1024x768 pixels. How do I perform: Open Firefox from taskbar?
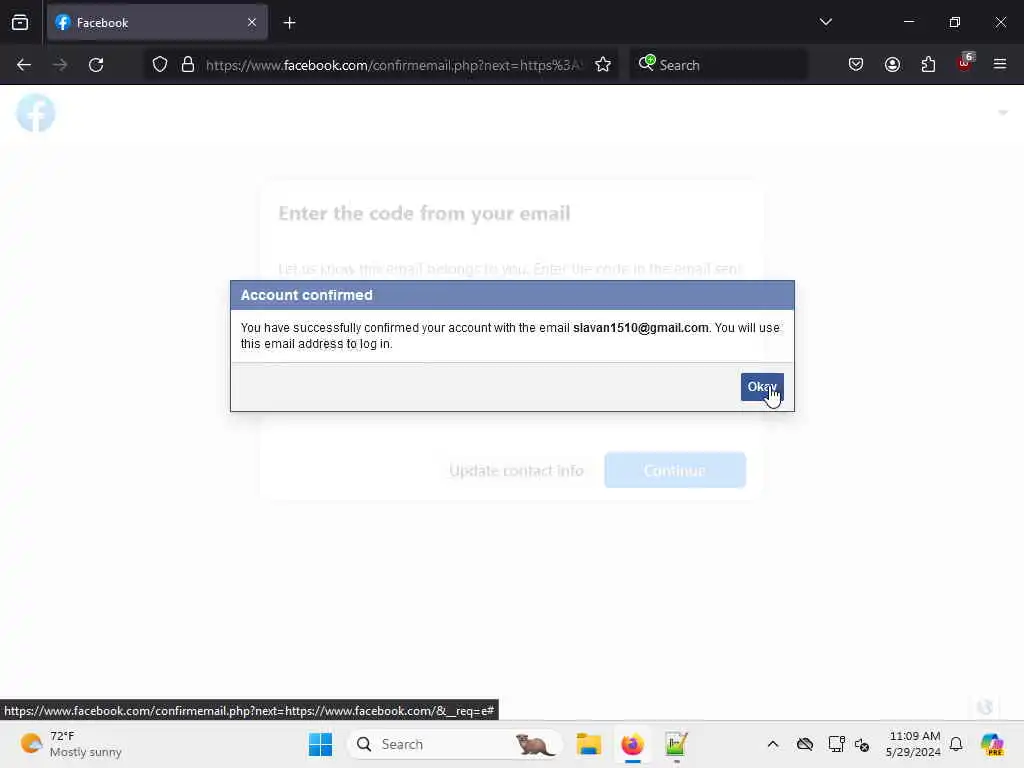coord(632,744)
